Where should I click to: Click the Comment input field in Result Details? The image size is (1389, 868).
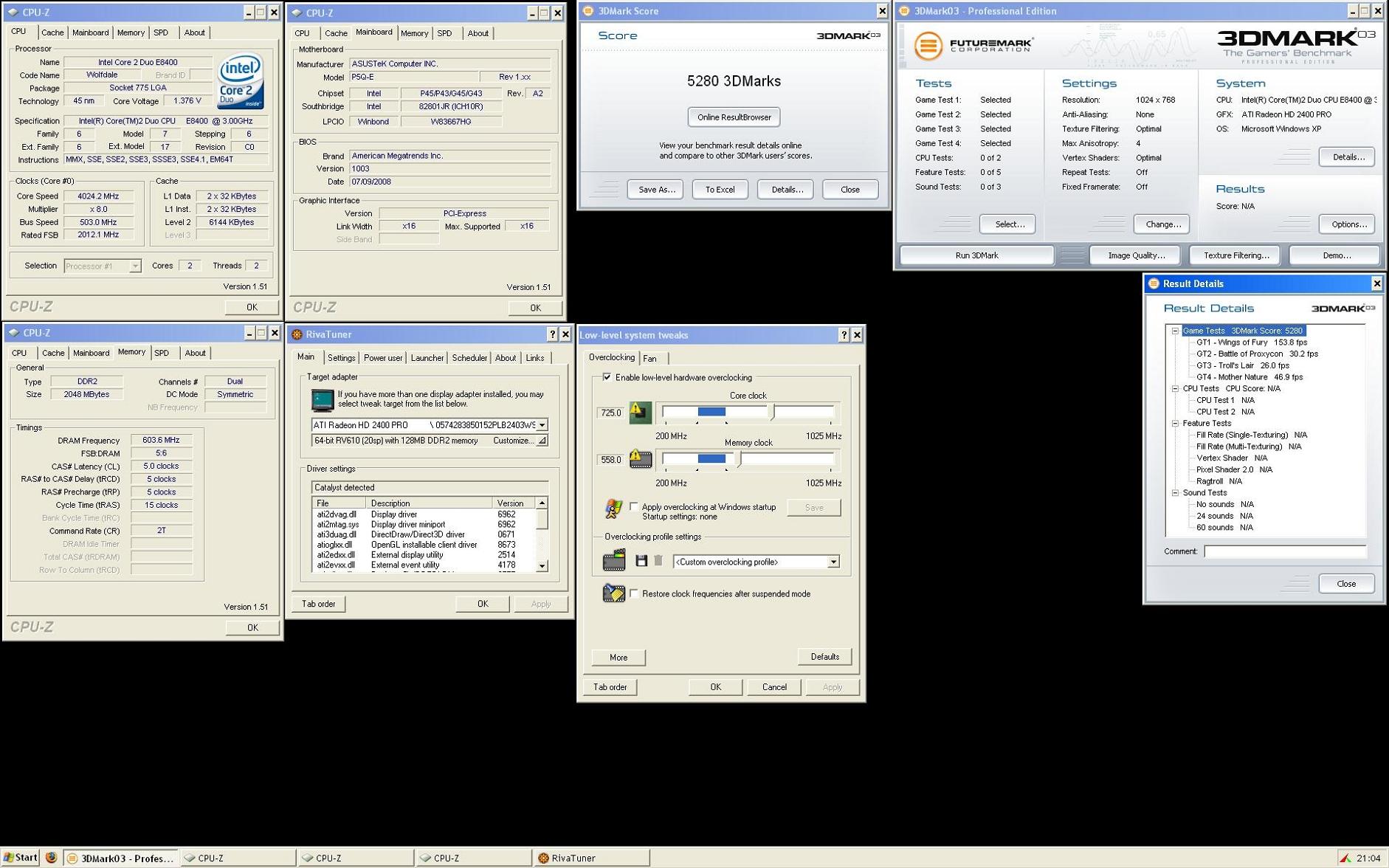tap(1284, 551)
